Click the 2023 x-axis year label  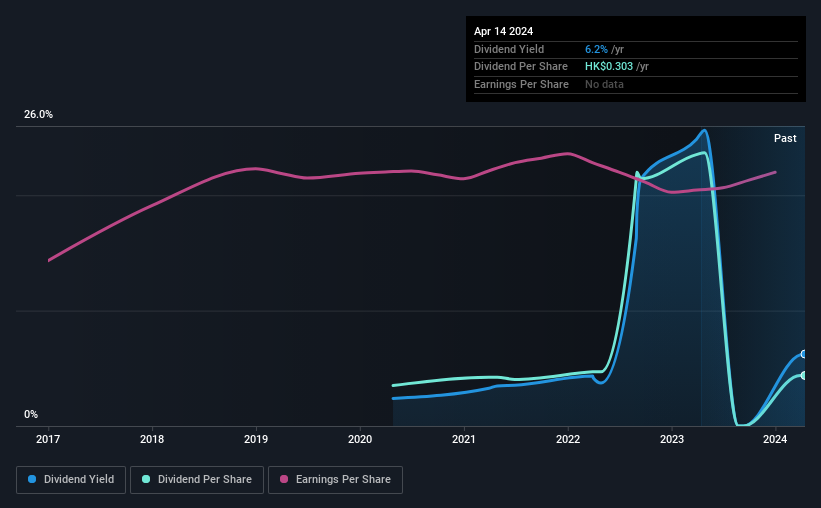(672, 438)
